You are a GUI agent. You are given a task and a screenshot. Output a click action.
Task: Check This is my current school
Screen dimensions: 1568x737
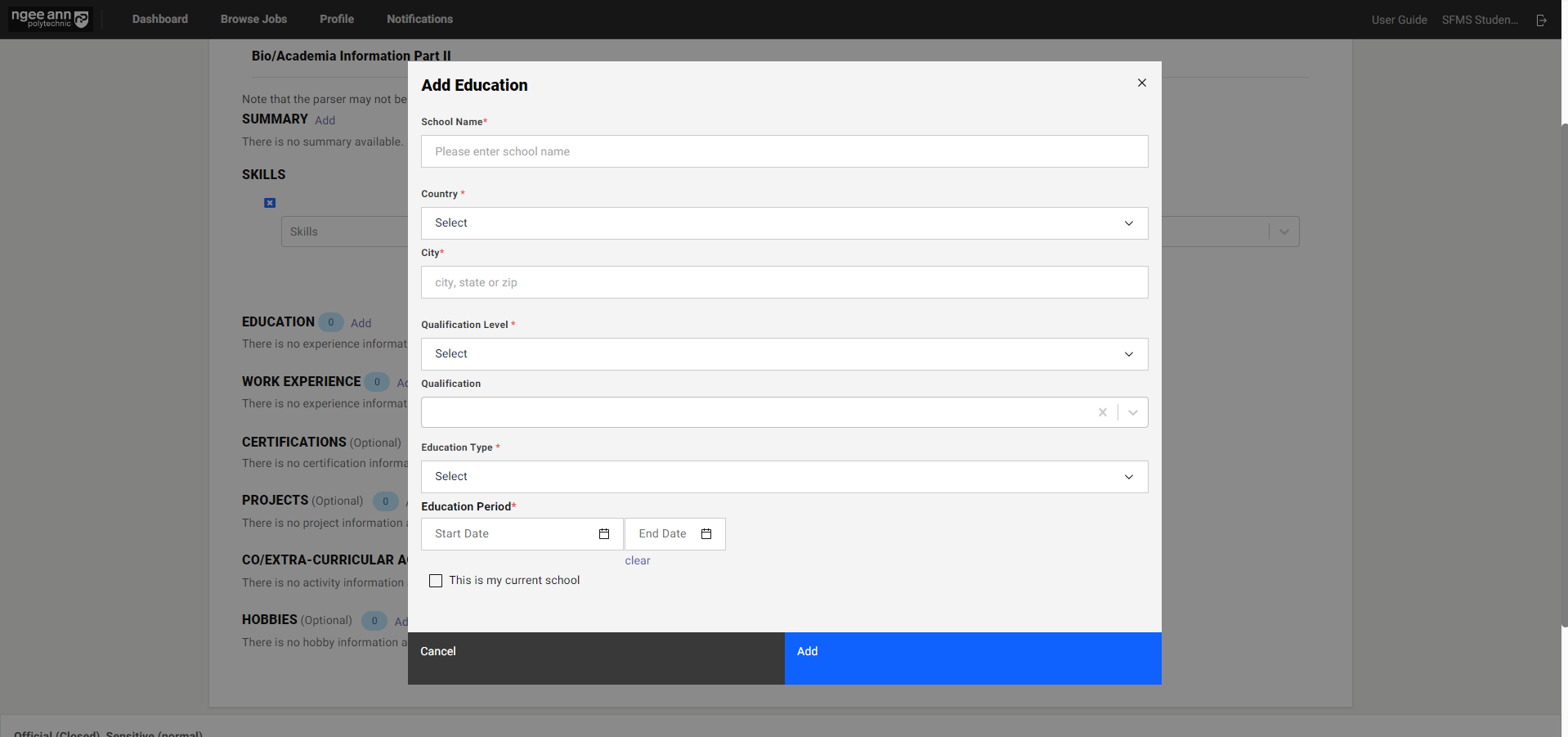tap(436, 581)
